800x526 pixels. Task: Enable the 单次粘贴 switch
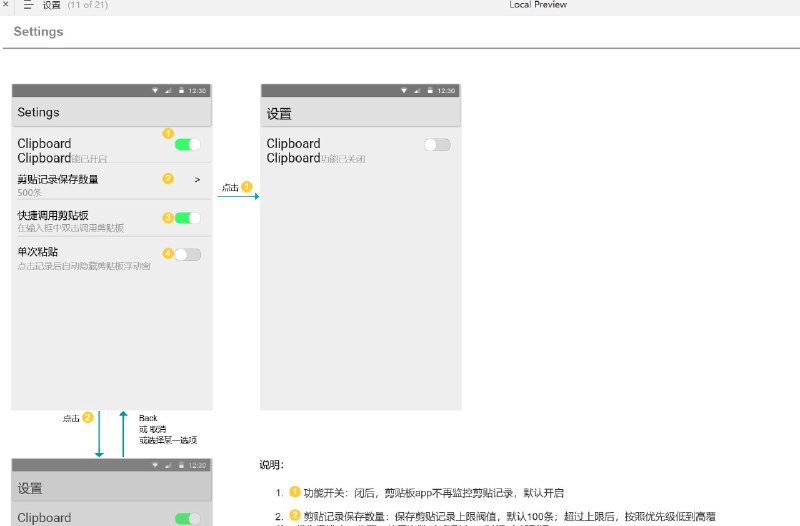[x=187, y=254]
